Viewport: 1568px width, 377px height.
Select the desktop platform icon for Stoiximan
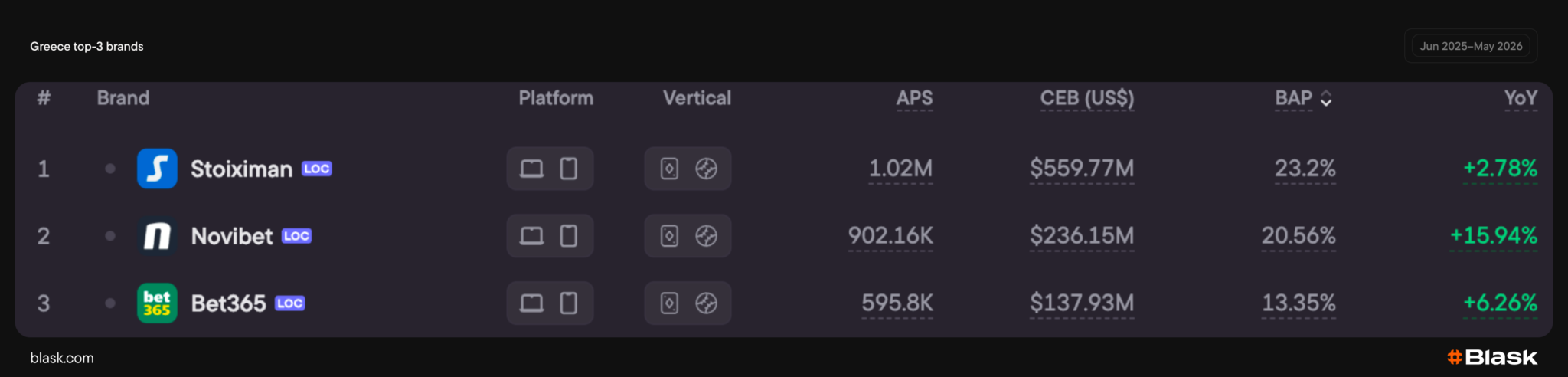(x=531, y=169)
